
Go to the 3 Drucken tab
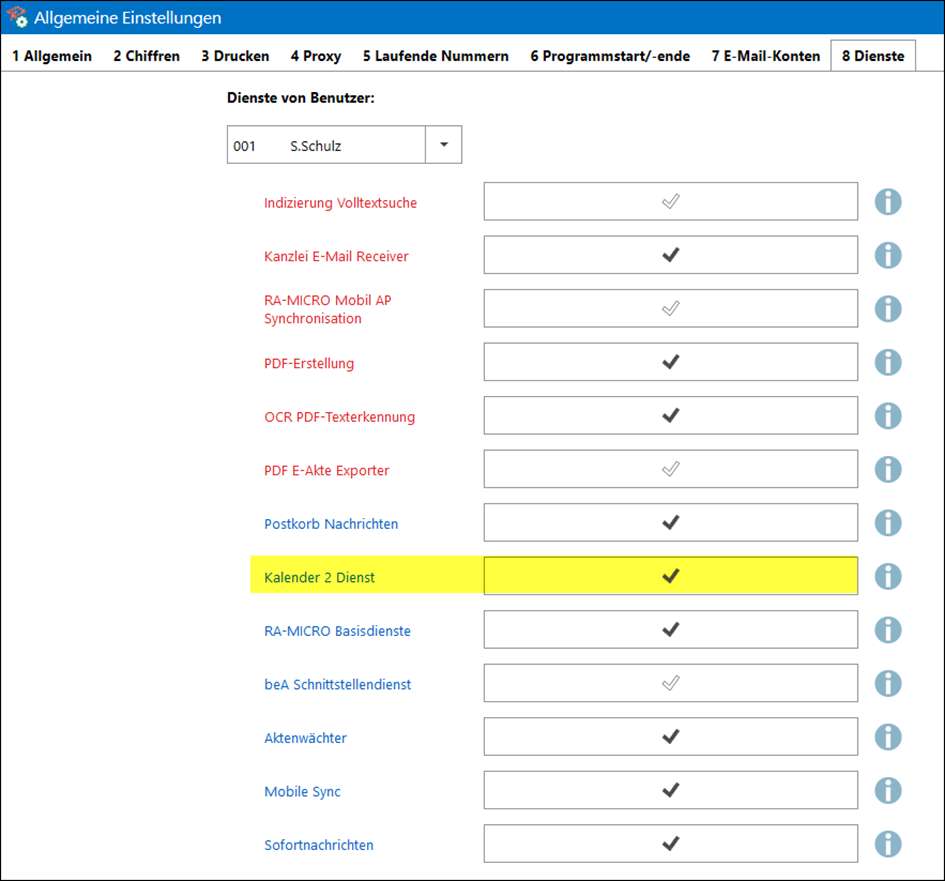click(x=235, y=56)
